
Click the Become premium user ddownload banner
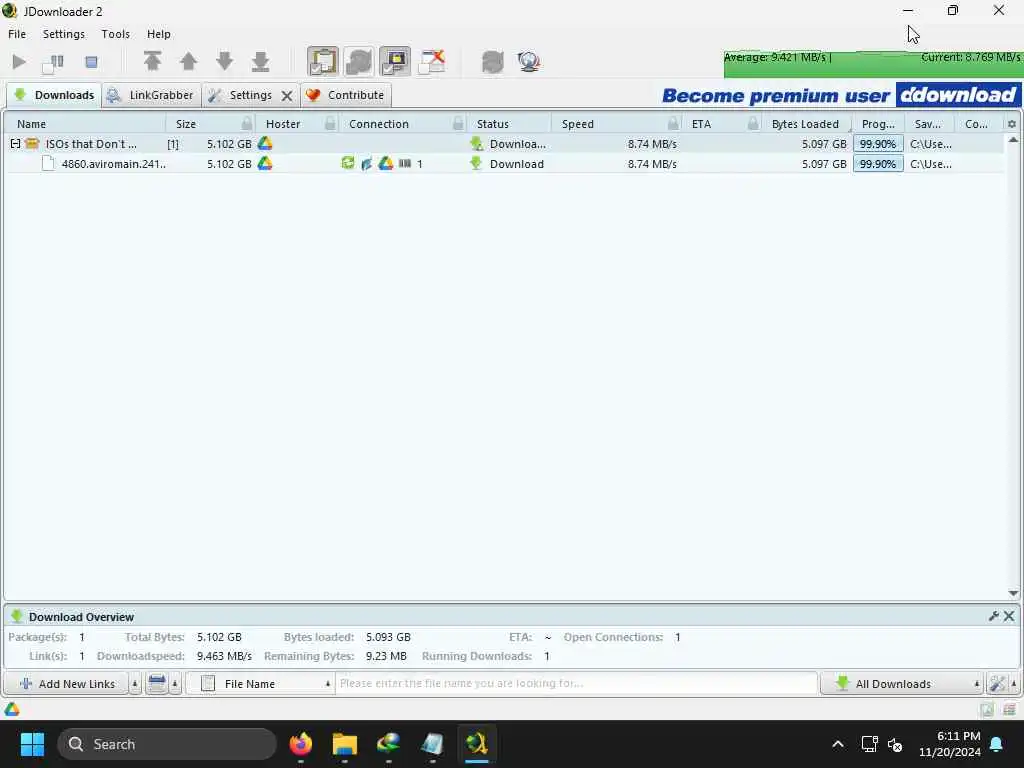840,95
